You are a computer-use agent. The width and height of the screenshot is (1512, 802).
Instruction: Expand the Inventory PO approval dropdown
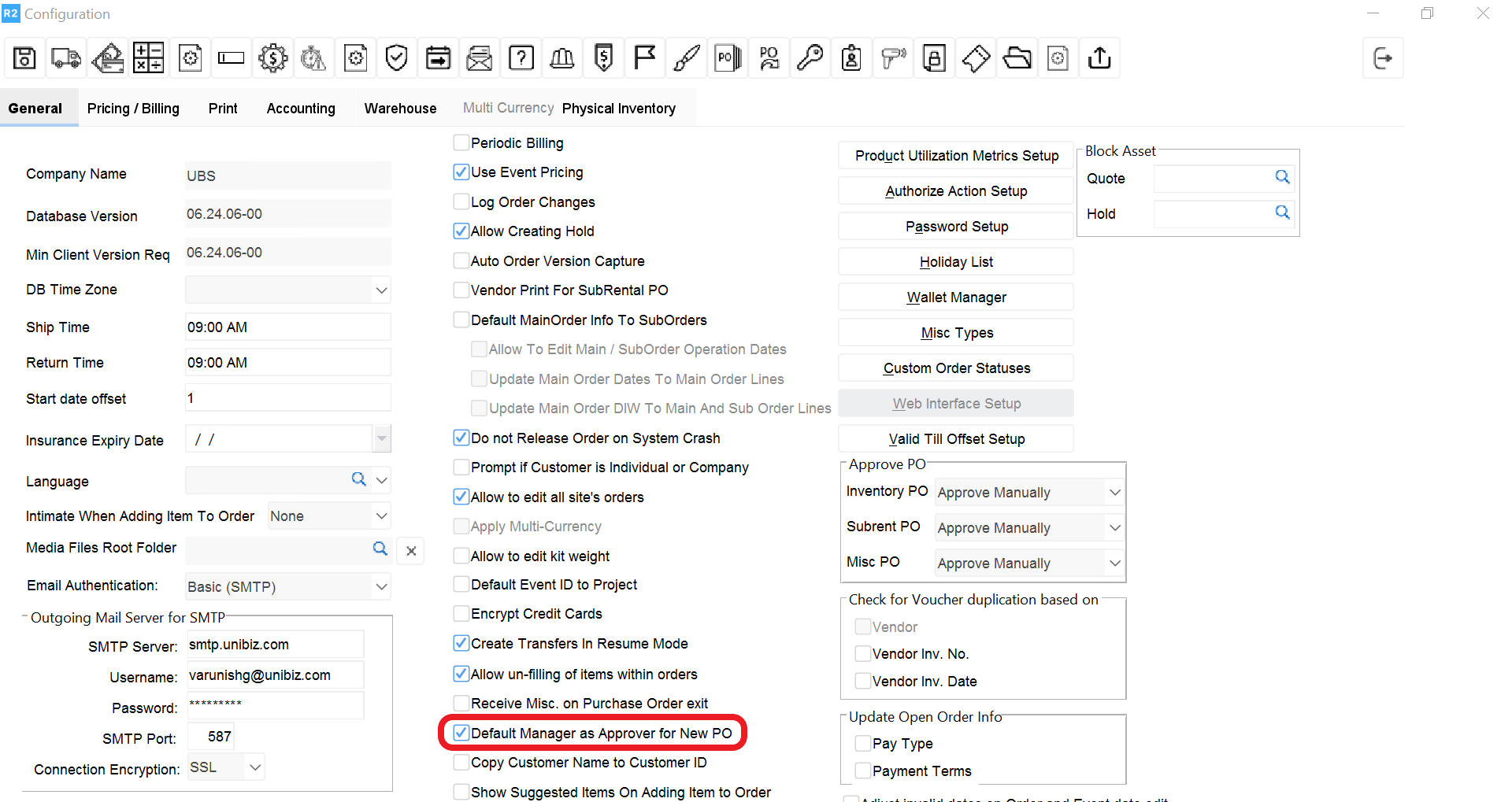point(1114,493)
